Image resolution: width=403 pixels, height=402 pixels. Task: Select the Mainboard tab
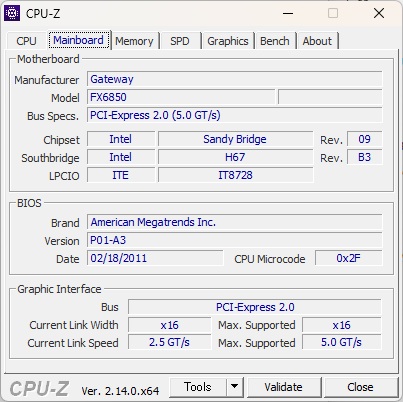coord(78,40)
